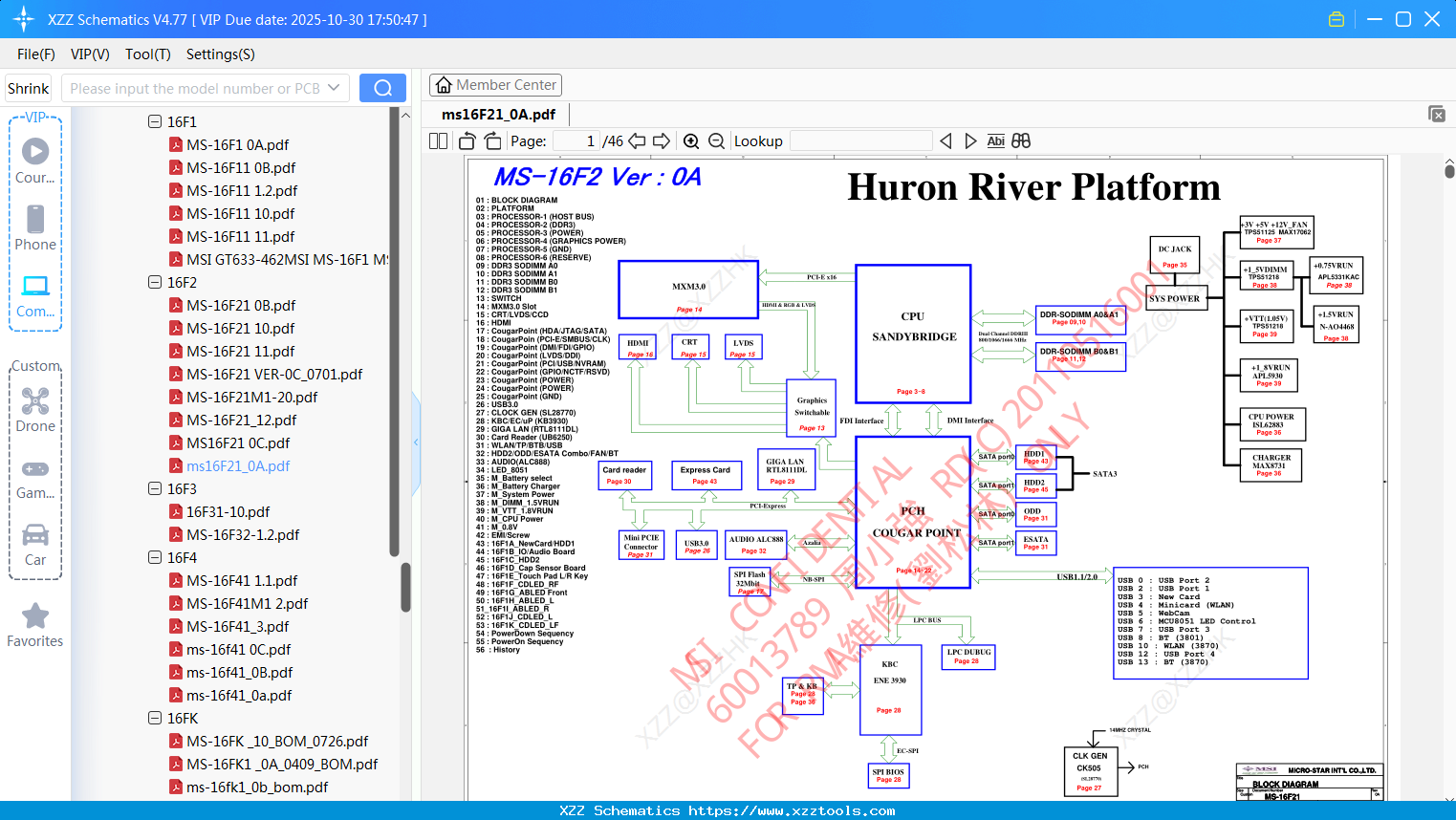Open MS-16F41 1.1.pdf file
The width and height of the screenshot is (1456, 820).
pos(242,581)
